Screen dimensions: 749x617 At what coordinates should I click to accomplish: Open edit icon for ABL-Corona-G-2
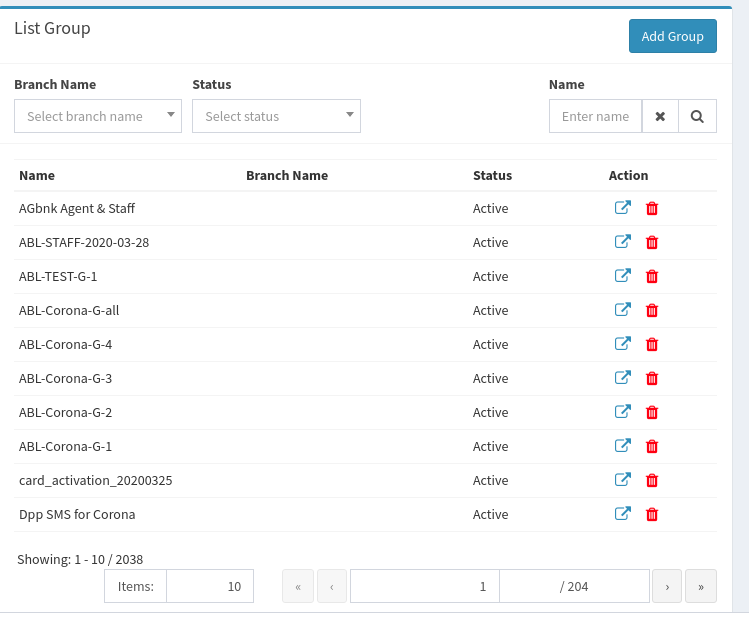[622, 412]
